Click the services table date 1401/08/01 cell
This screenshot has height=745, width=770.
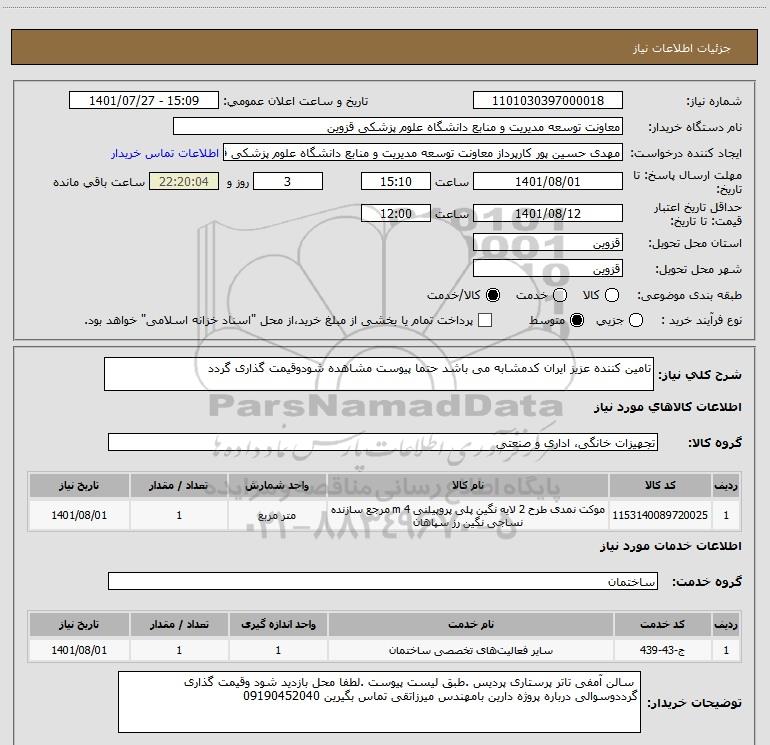click(79, 650)
